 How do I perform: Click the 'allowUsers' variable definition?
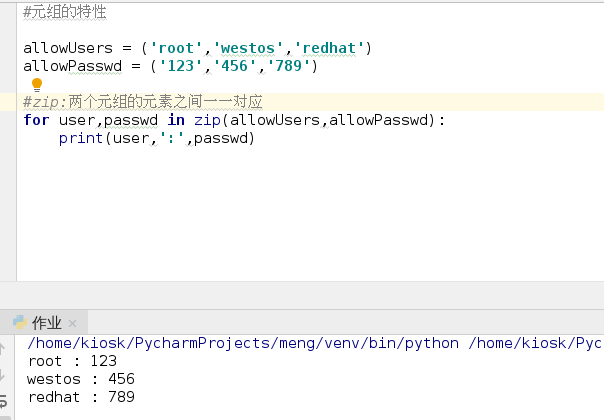[68, 48]
